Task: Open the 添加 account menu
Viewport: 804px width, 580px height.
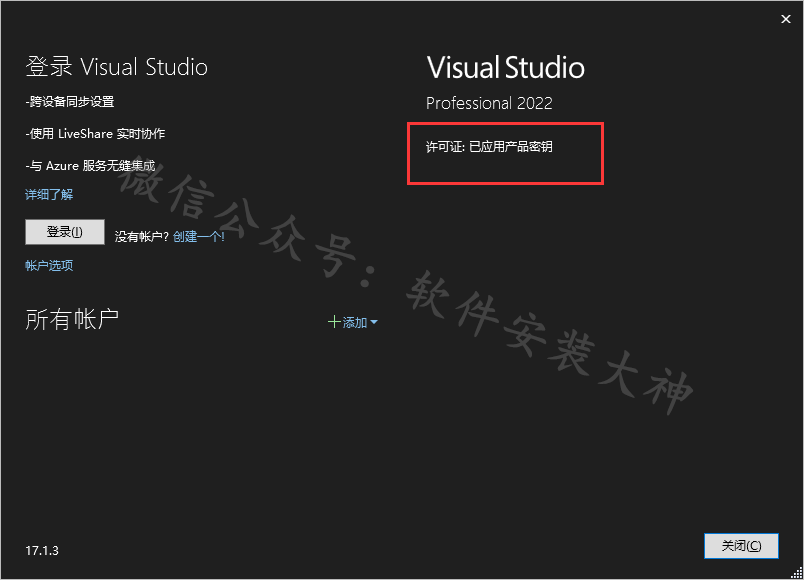Action: point(353,322)
